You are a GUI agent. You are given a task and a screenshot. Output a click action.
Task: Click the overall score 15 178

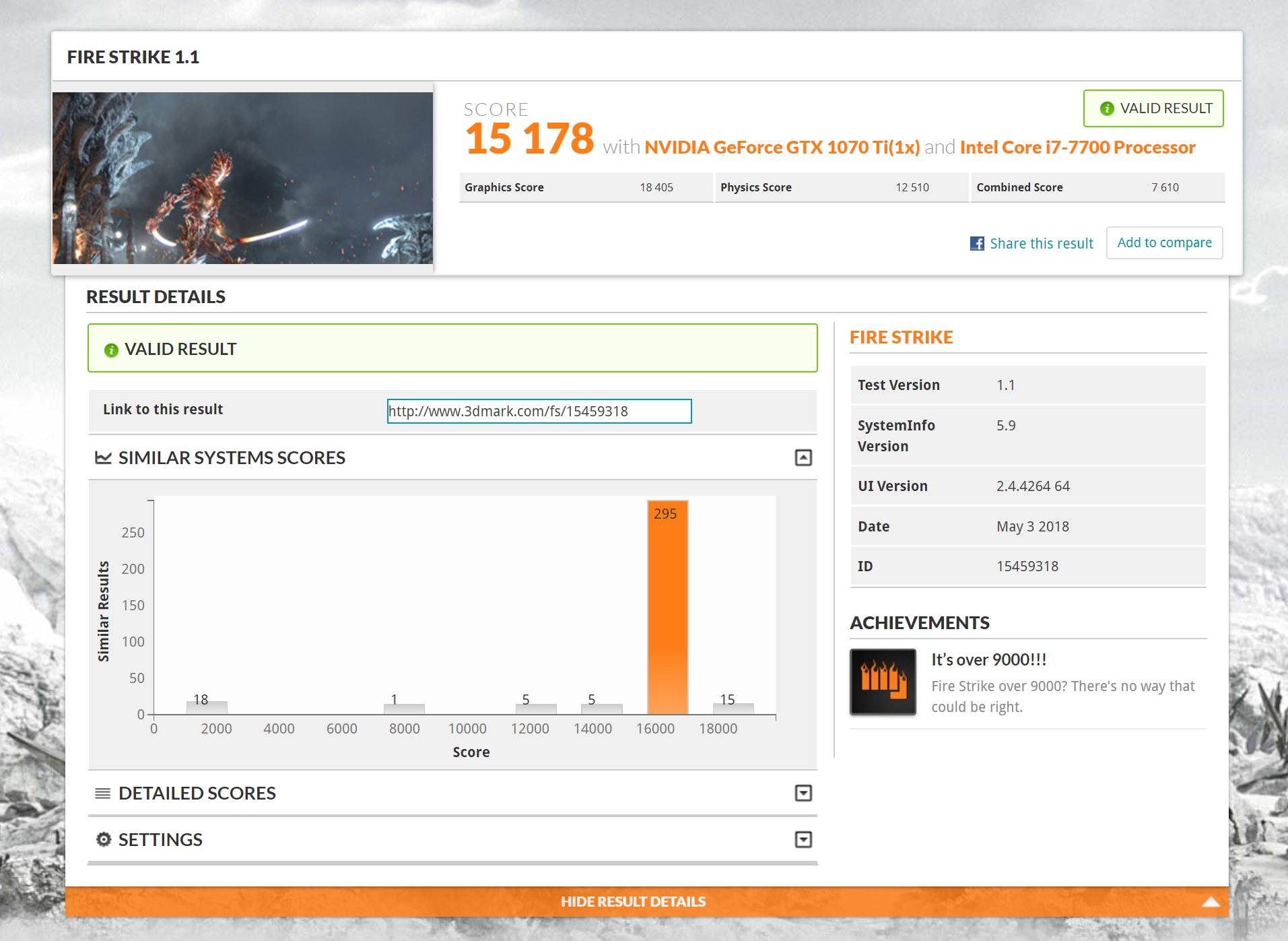(x=530, y=139)
